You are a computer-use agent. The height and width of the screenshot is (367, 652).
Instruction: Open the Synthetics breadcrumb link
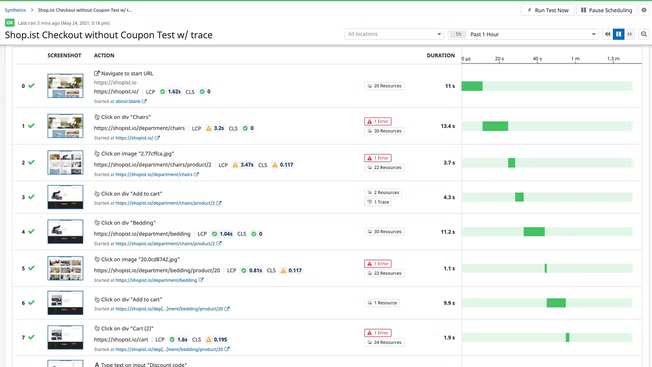(15, 10)
